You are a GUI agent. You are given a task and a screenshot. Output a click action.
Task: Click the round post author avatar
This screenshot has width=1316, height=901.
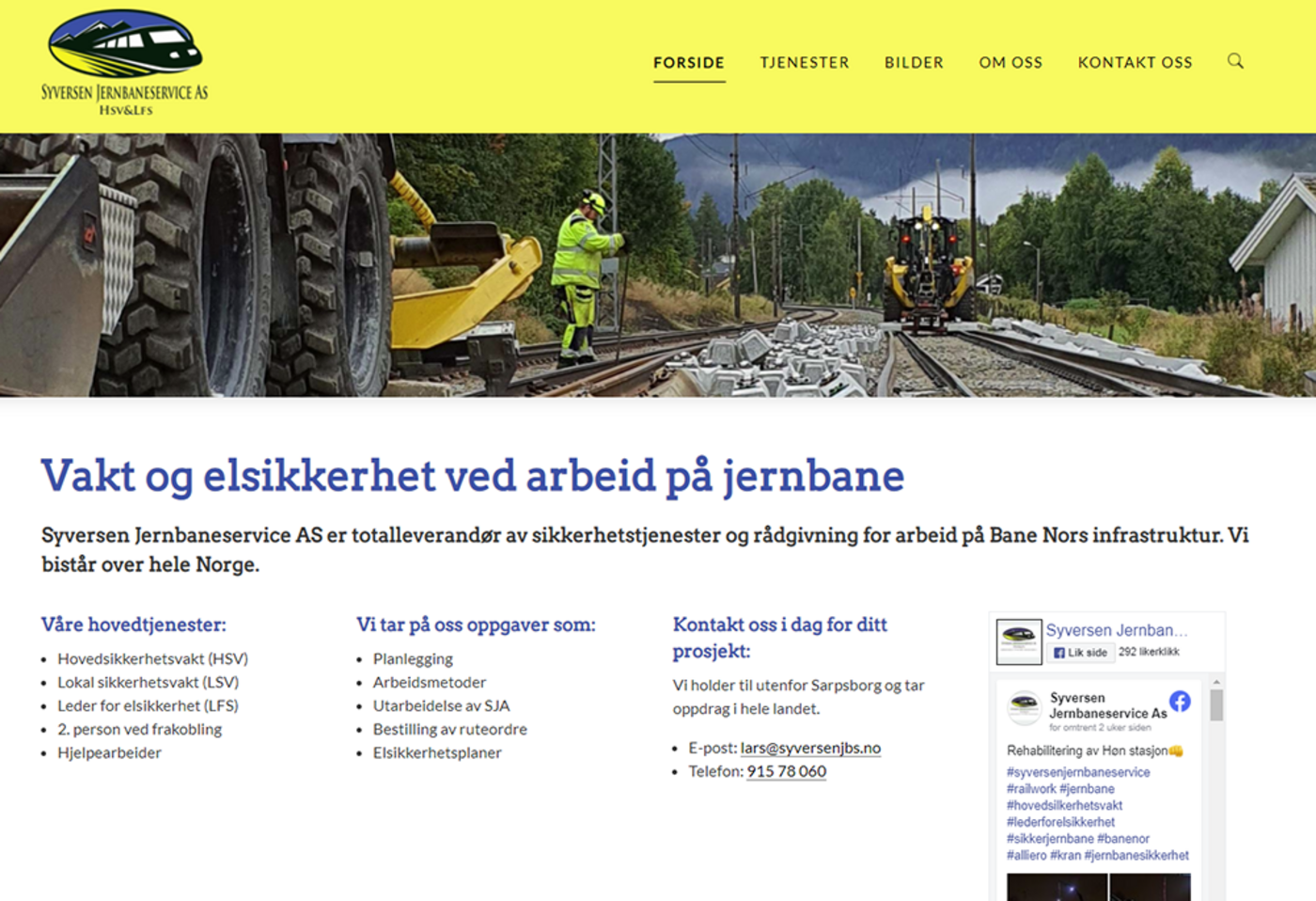(1024, 706)
